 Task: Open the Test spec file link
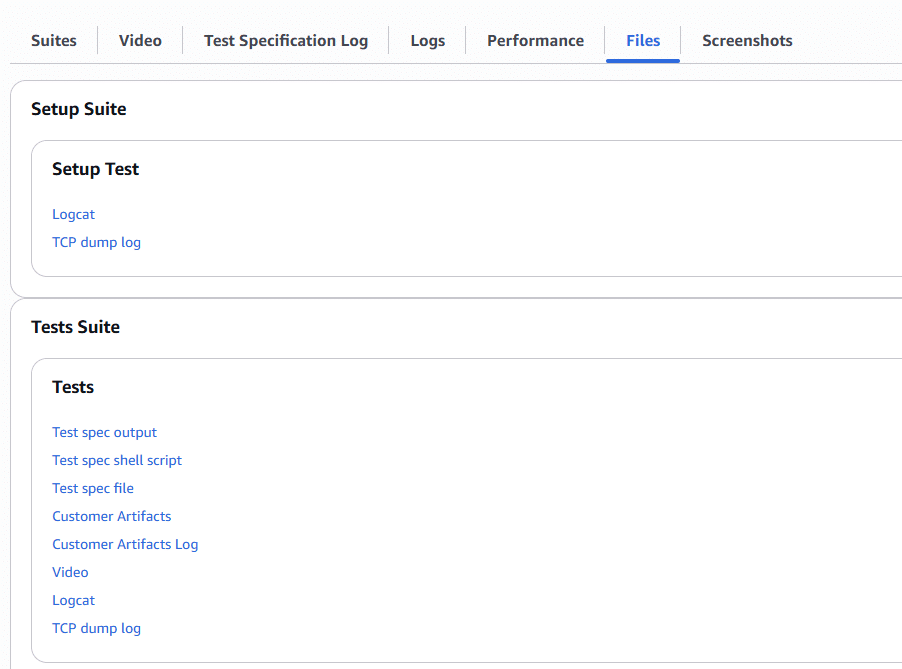coord(93,488)
